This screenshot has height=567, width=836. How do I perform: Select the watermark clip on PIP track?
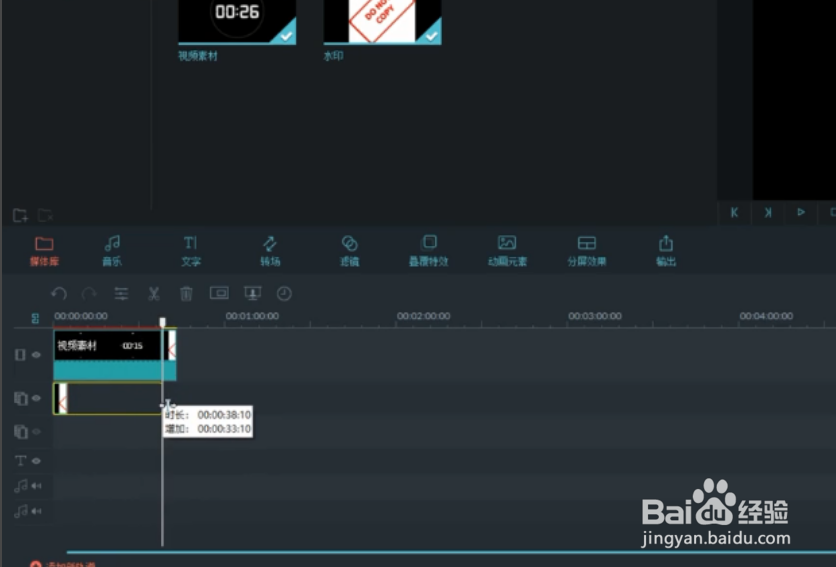[x=107, y=398]
